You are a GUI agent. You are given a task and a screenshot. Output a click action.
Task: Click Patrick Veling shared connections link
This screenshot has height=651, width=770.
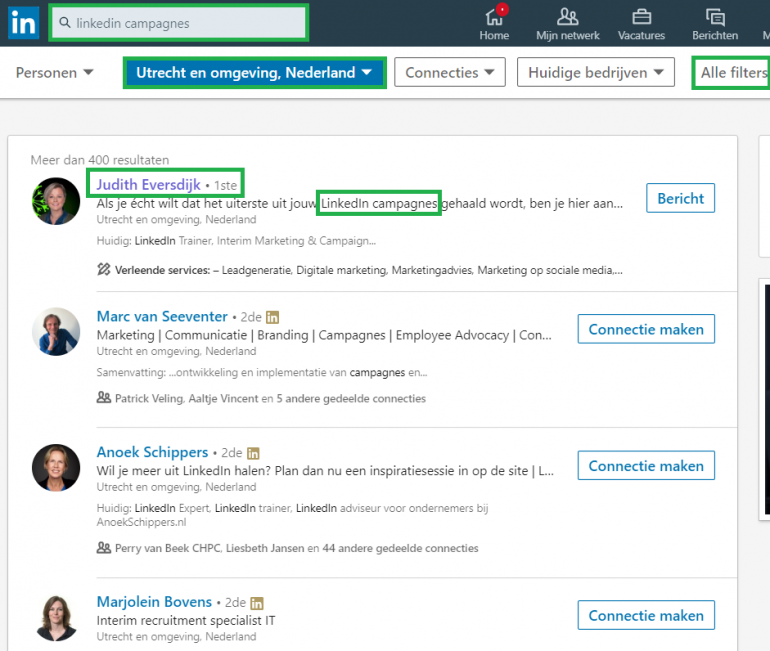click(270, 399)
